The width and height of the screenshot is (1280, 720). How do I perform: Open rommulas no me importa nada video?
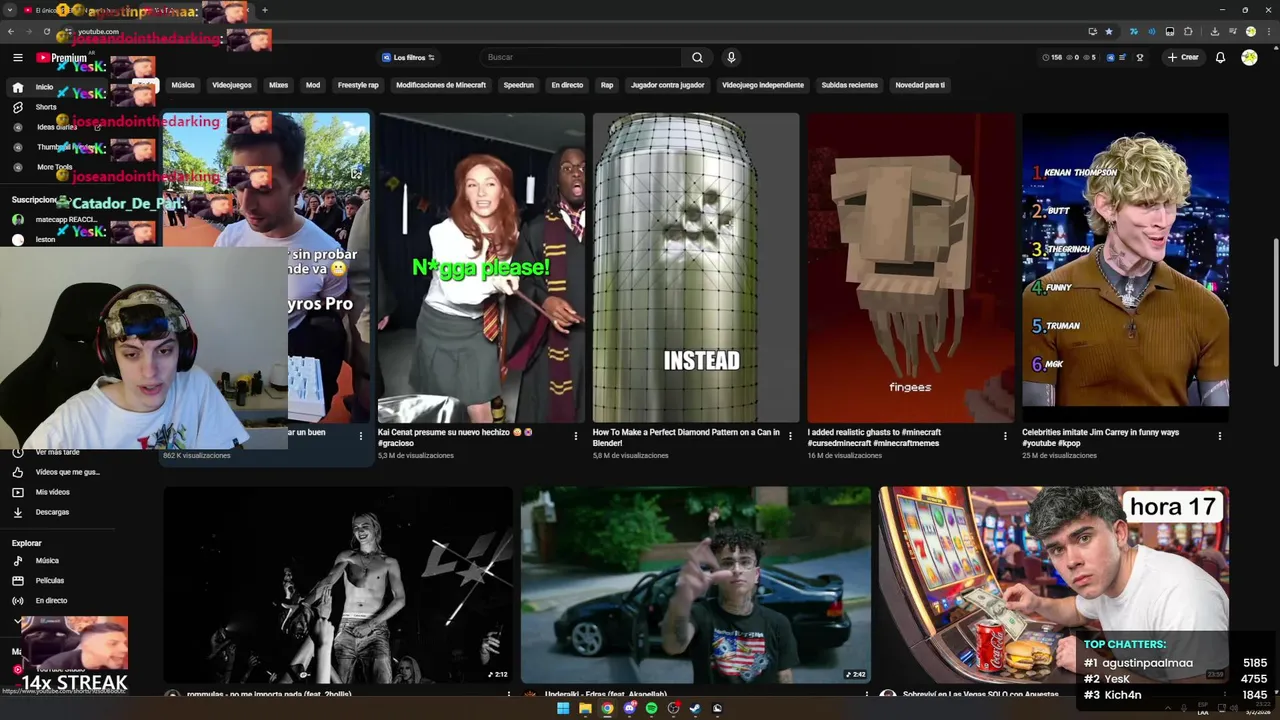pos(338,585)
